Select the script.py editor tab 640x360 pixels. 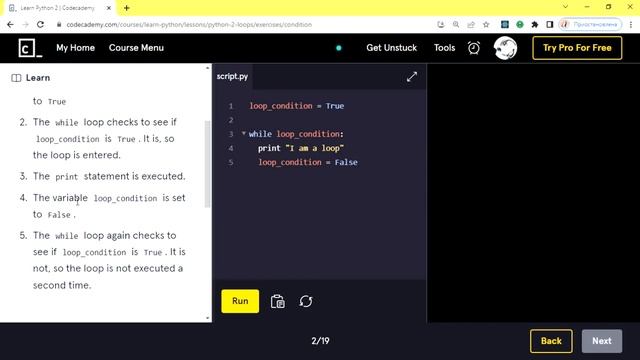click(232, 76)
